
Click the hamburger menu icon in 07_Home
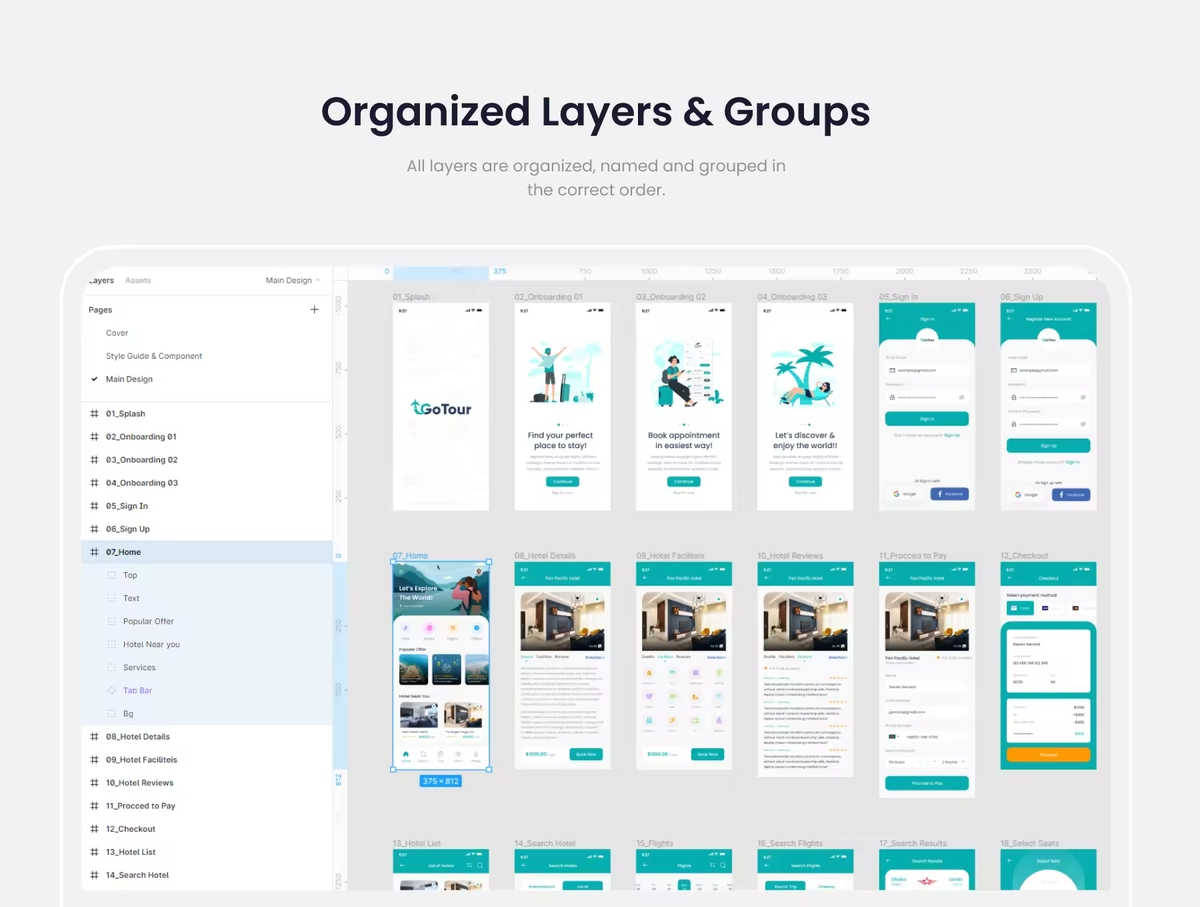coord(401,571)
